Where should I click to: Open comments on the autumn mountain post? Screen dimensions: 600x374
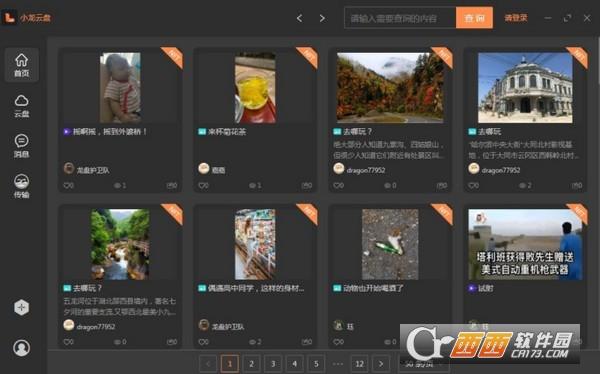tap(442, 185)
